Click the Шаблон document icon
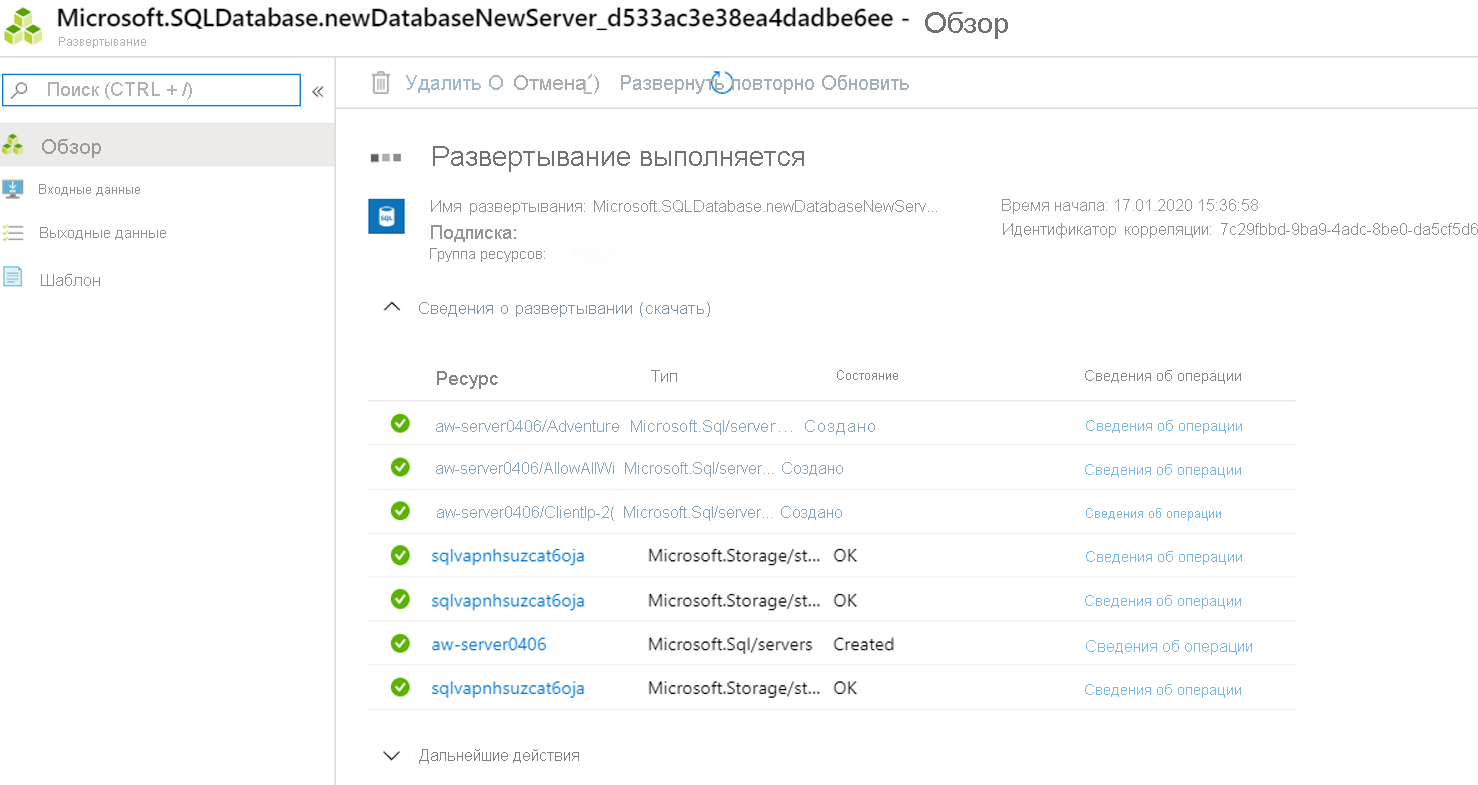The height and width of the screenshot is (785, 1478). 13,277
